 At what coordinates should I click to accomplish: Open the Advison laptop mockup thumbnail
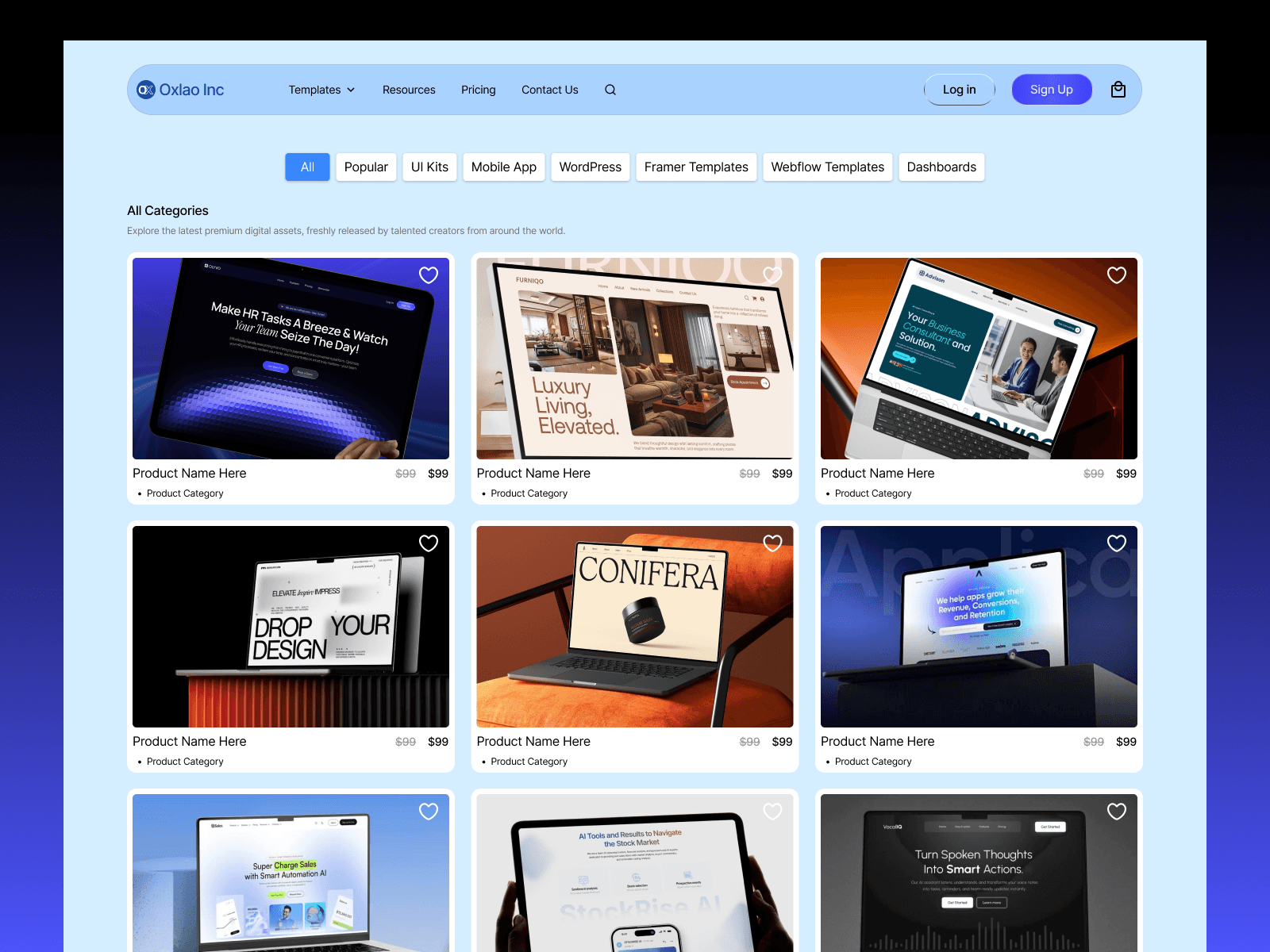tap(979, 359)
